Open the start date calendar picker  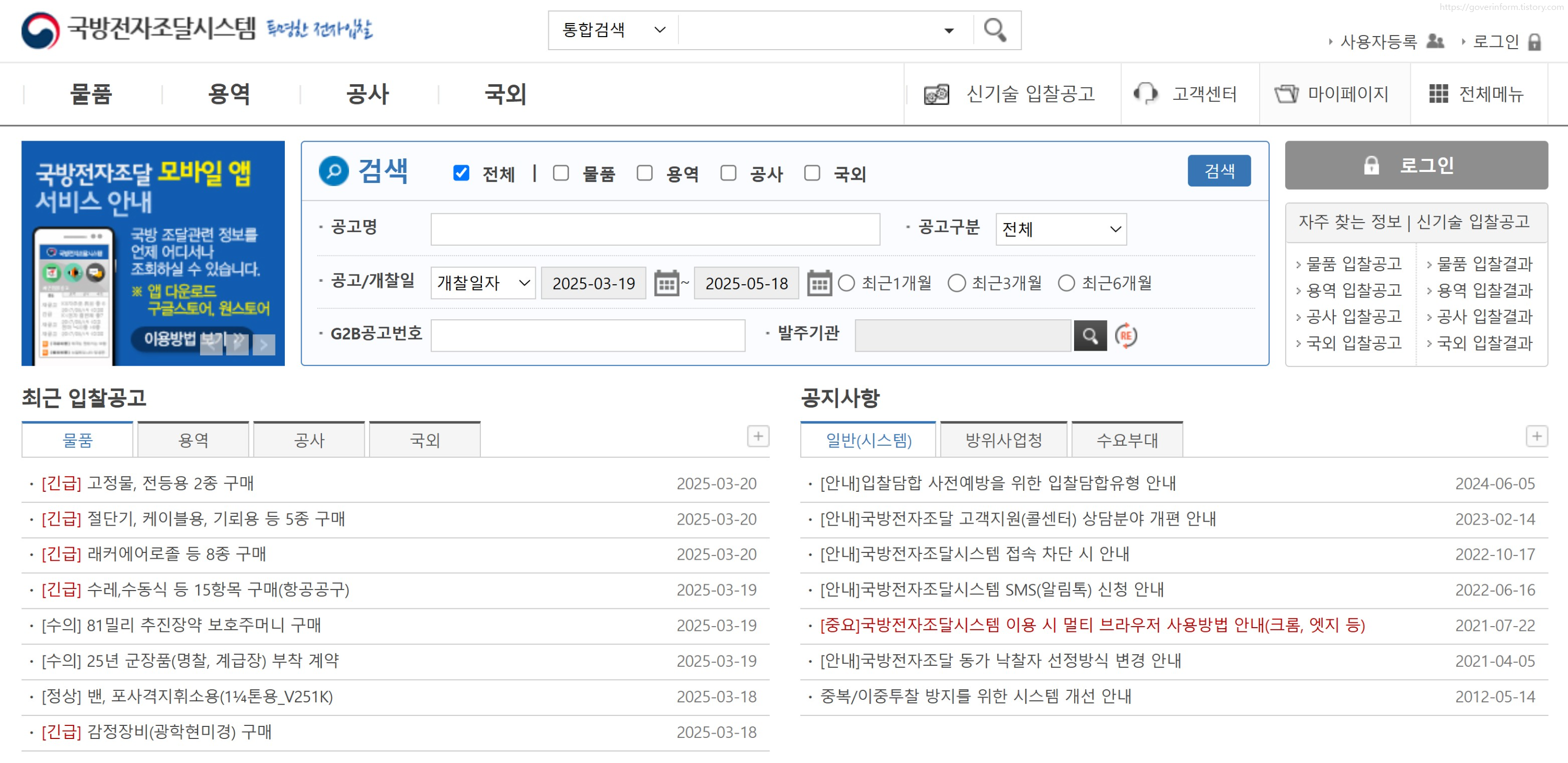coord(666,284)
